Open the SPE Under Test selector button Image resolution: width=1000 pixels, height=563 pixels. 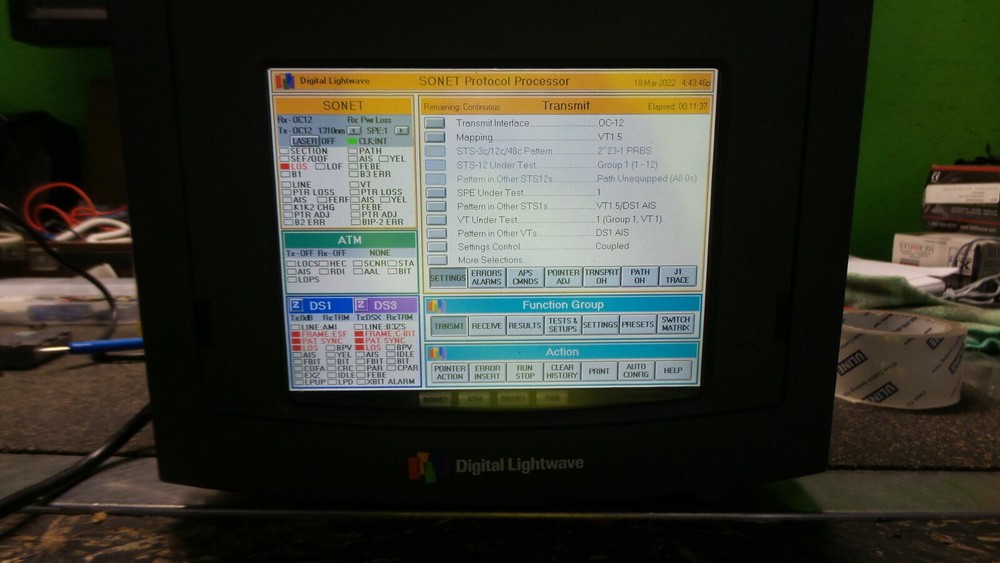click(436, 193)
